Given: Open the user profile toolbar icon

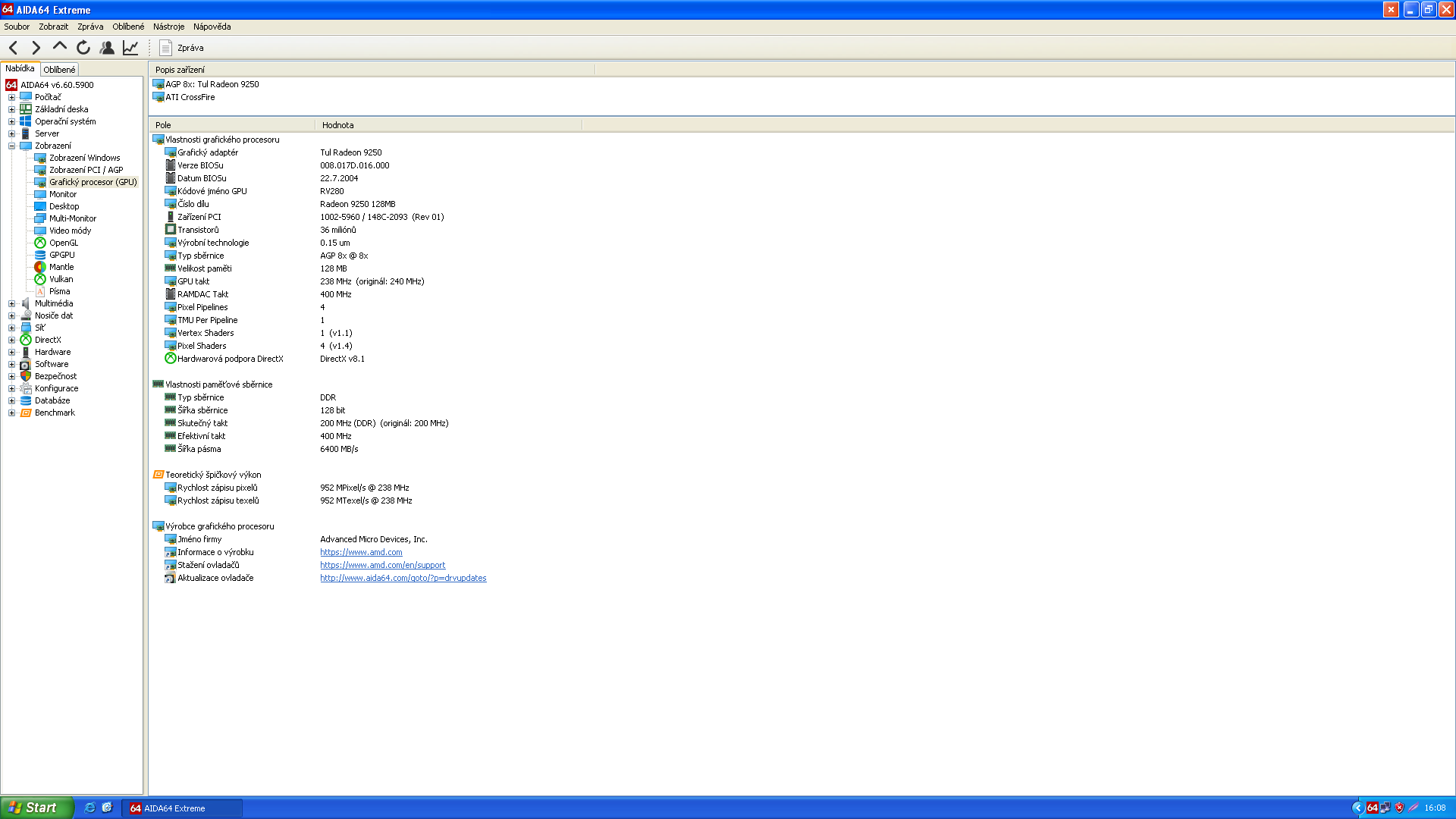Looking at the screenshot, I should [107, 48].
